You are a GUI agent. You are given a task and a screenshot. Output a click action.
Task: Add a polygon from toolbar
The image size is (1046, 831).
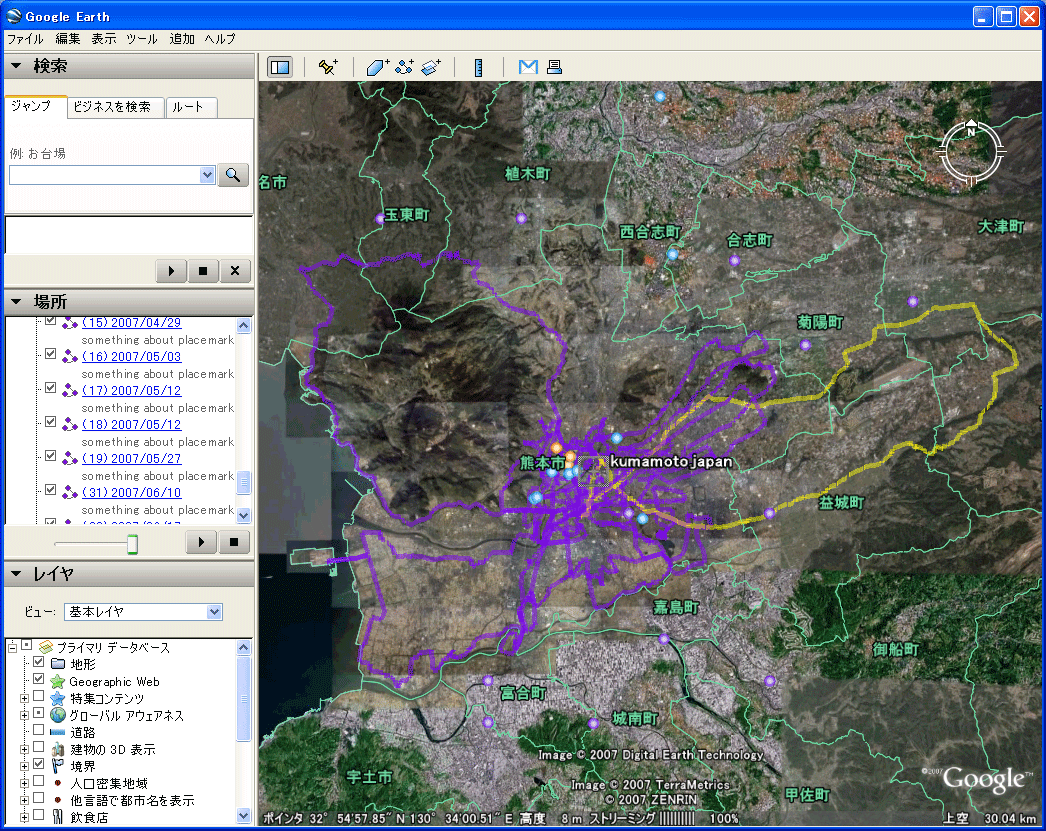tap(378, 67)
